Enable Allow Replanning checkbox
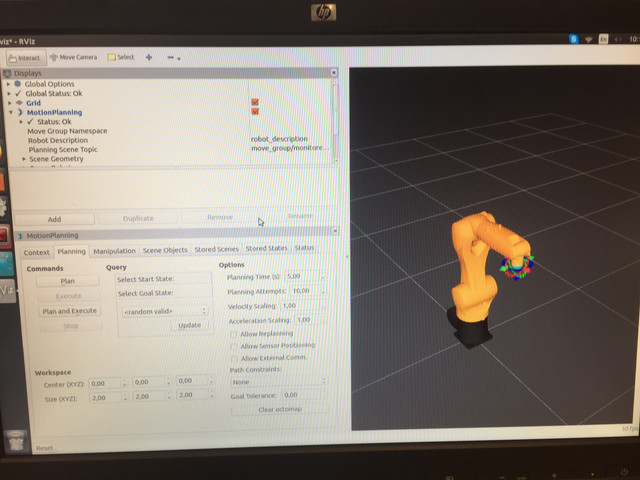The width and height of the screenshot is (640, 480). 233,335
